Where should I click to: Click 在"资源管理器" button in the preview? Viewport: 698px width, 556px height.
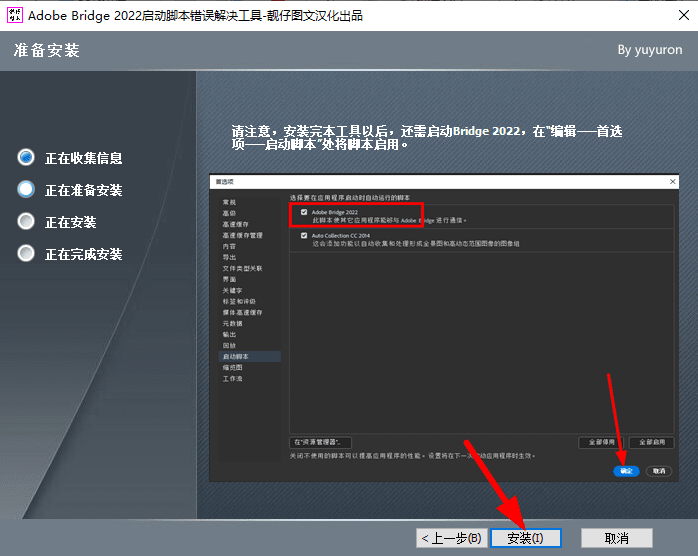320,442
